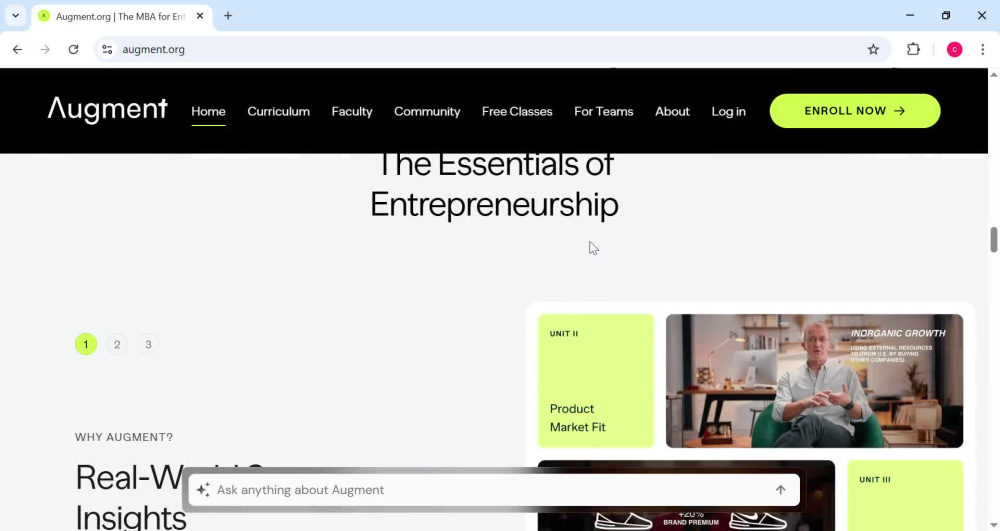This screenshot has width=1000, height=531.
Task: Open the brand premium sneakers thumbnail
Action: pyautogui.click(x=686, y=495)
